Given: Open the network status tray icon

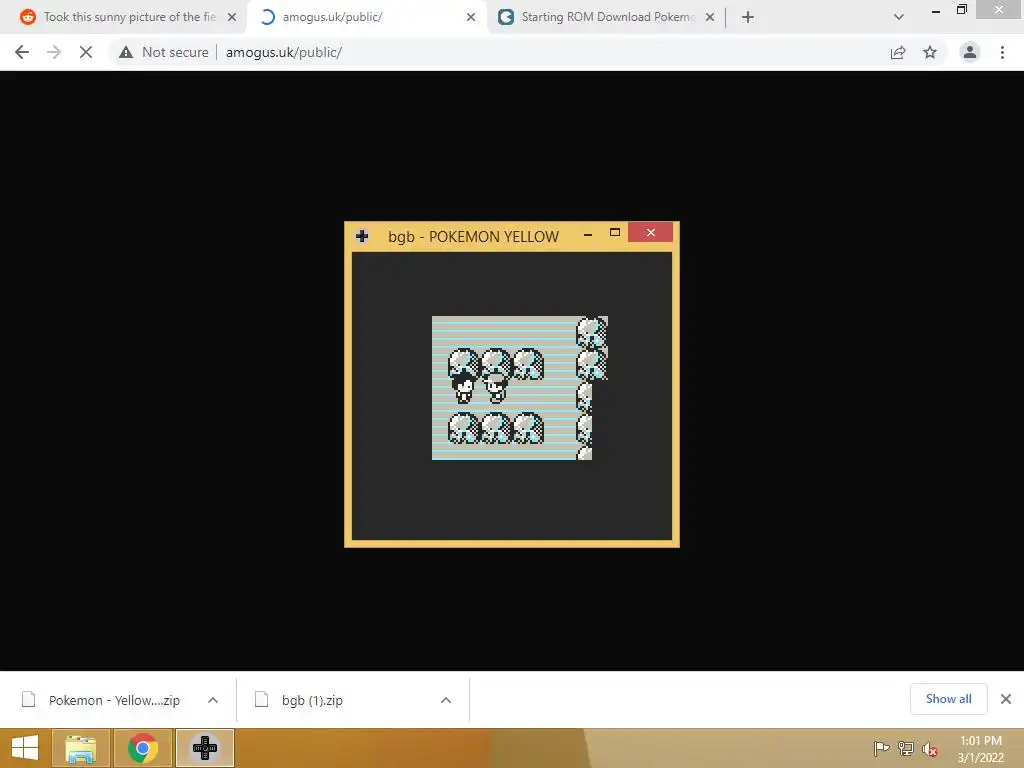Looking at the screenshot, I should tap(906, 748).
